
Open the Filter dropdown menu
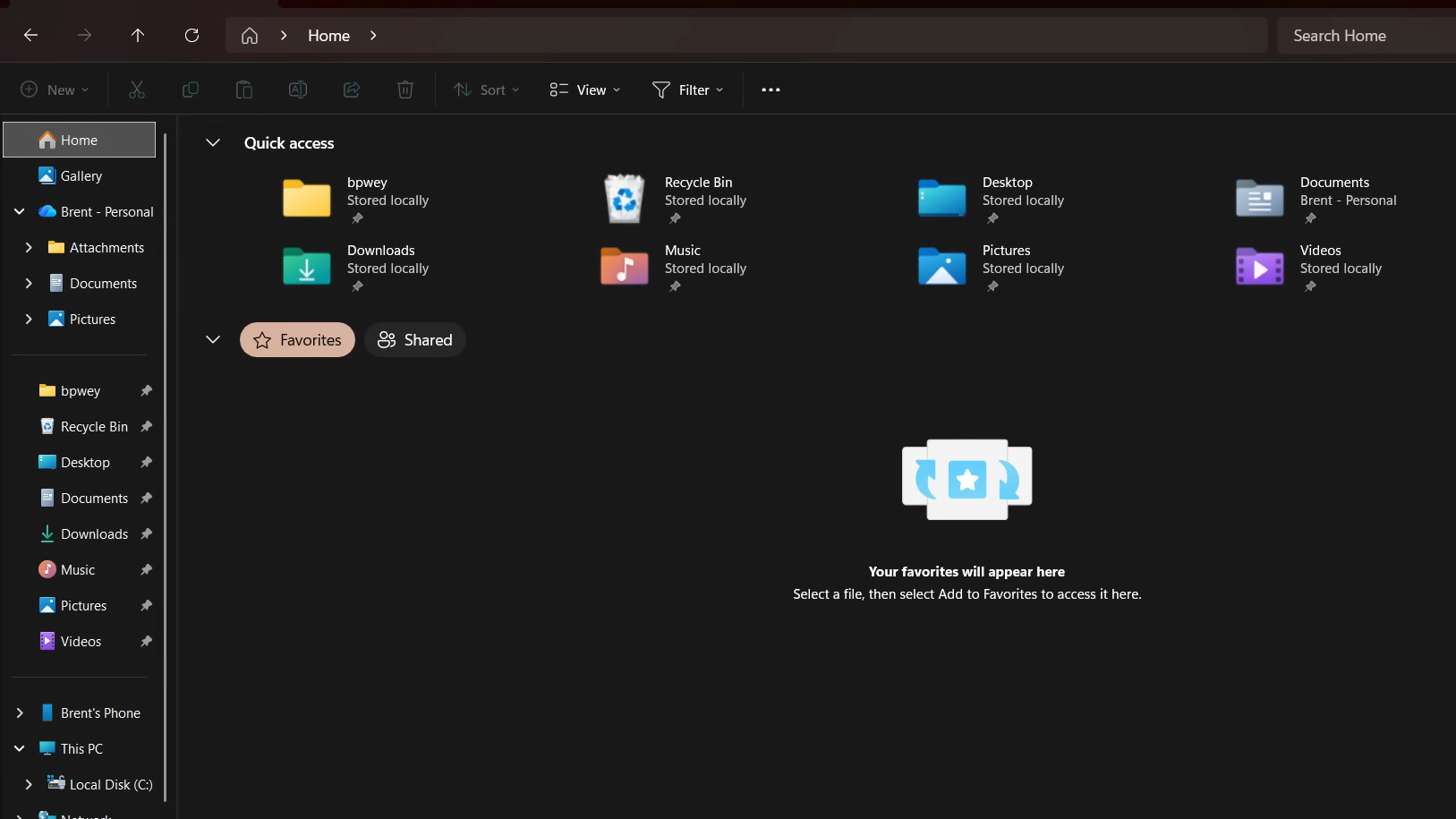pos(688,90)
